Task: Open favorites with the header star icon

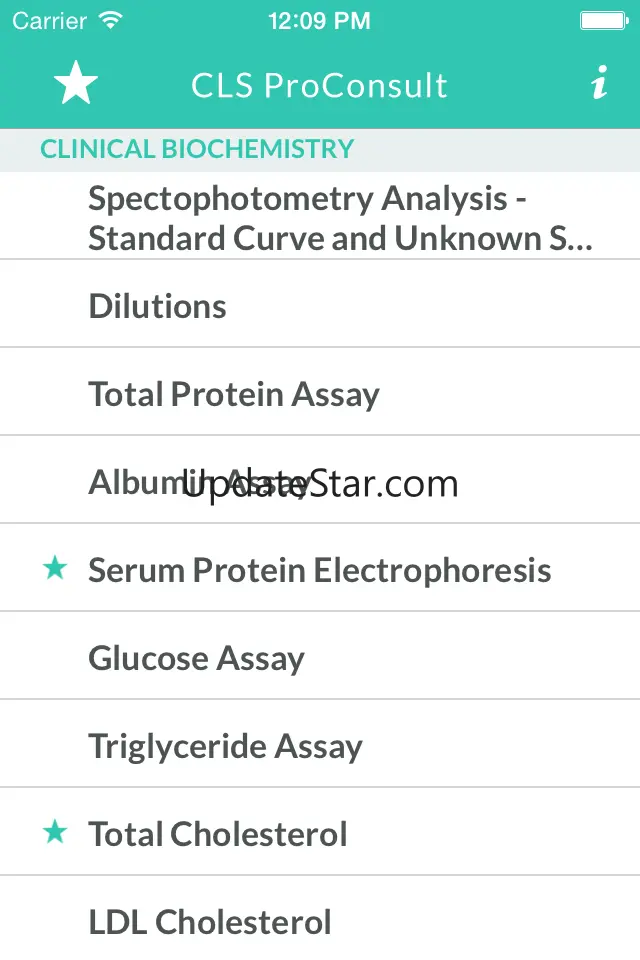Action: [76, 84]
